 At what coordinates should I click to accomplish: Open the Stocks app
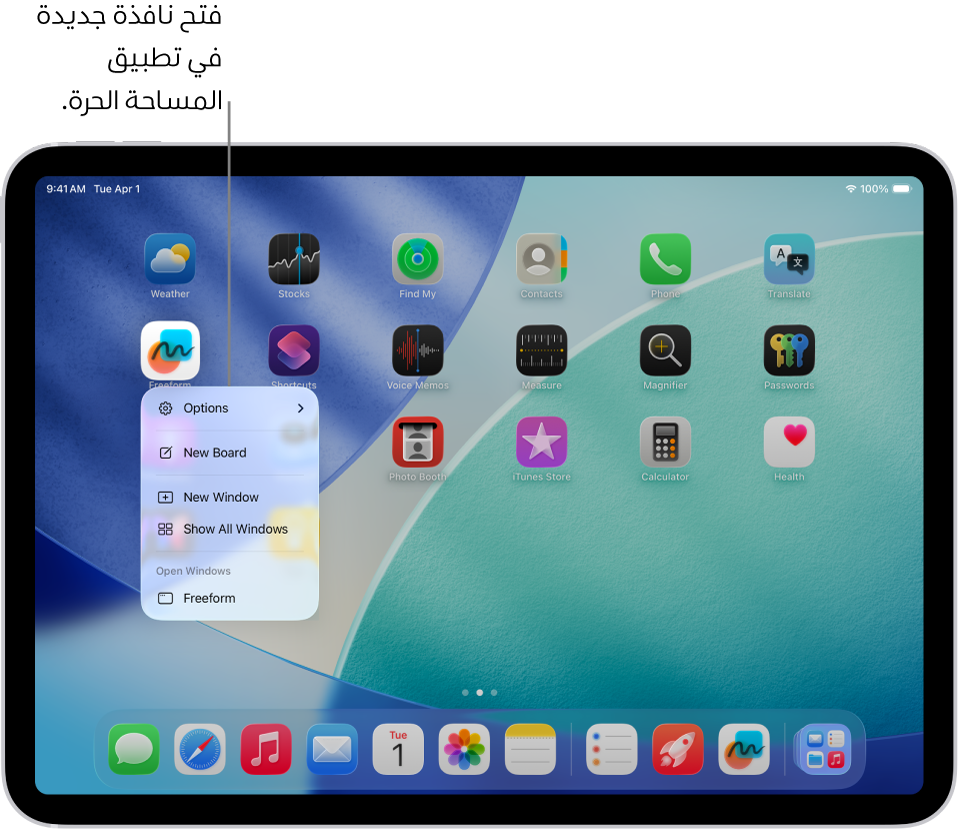click(x=293, y=257)
